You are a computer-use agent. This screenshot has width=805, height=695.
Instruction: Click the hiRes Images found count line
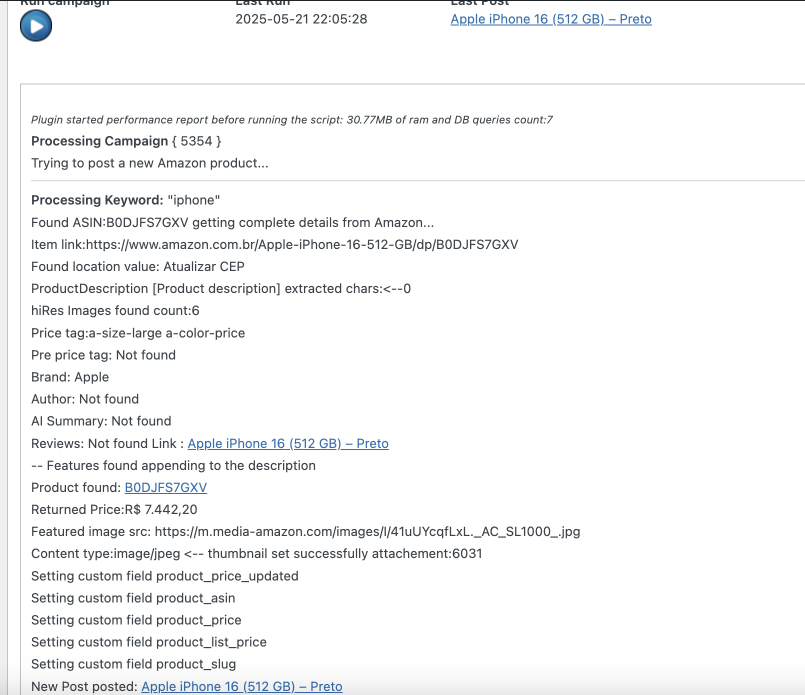pos(115,310)
